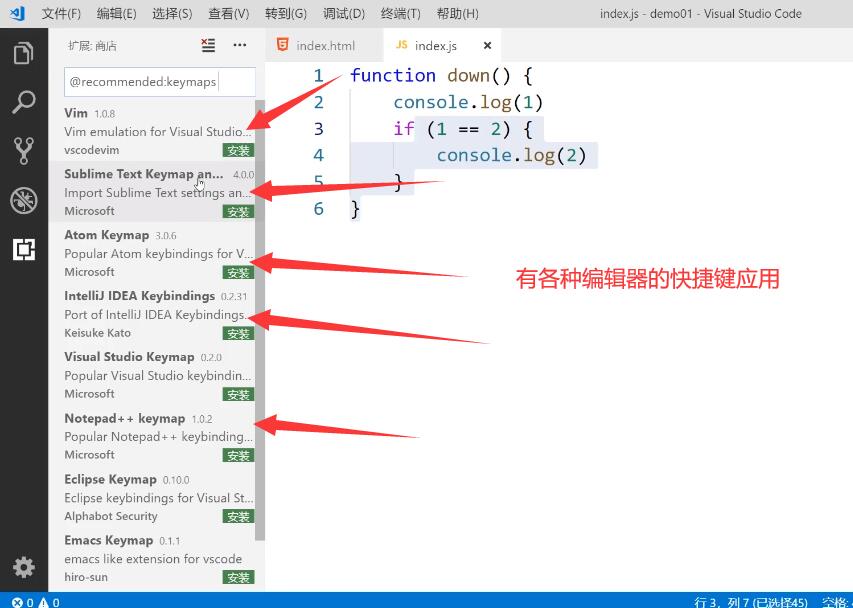
Task: Install the Emacs Keymap extension
Action: (x=238, y=578)
